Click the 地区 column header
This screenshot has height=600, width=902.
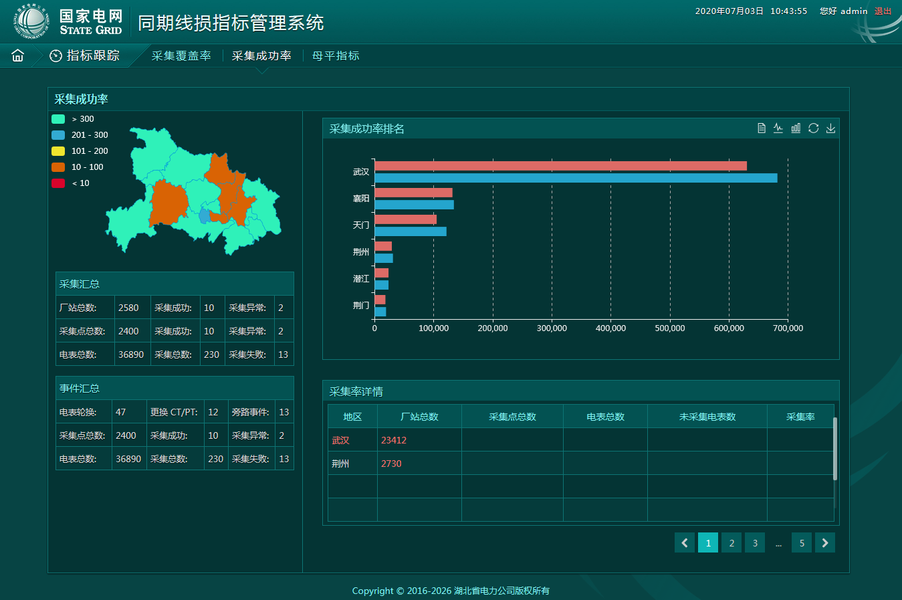353,416
